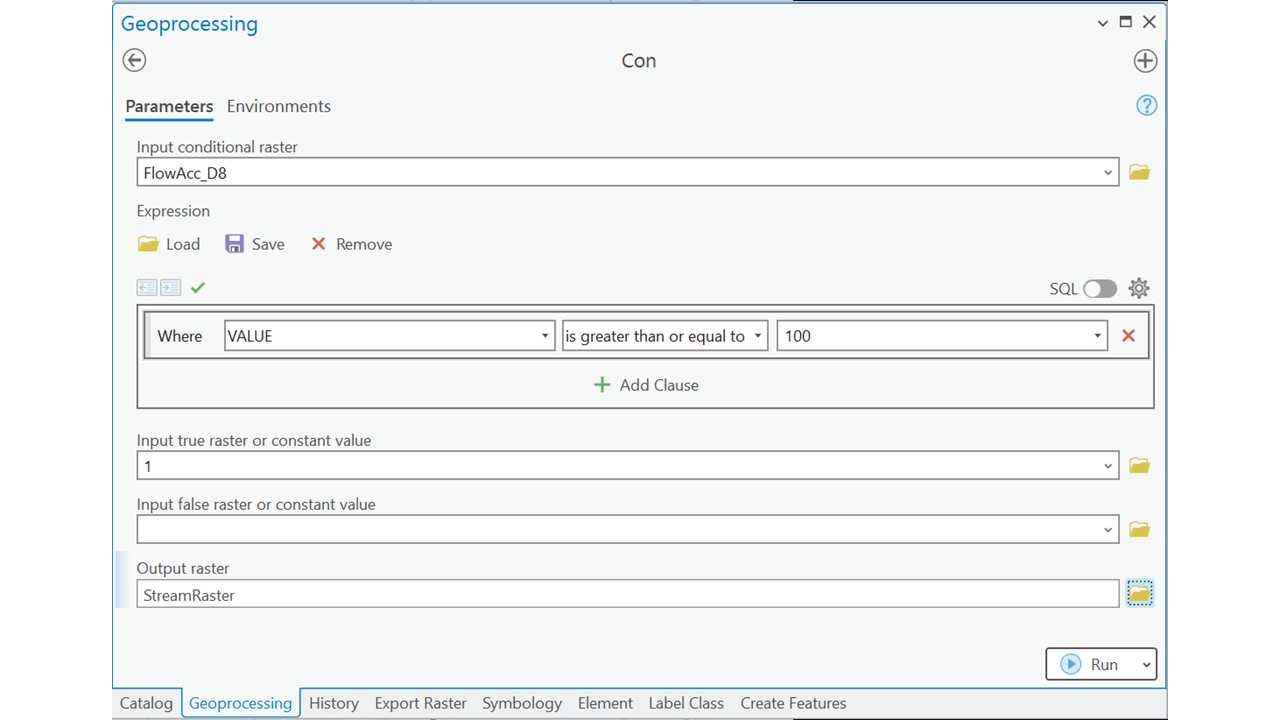Switch to the Environments tab
Image resolution: width=1280 pixels, height=720 pixels.
(278, 106)
